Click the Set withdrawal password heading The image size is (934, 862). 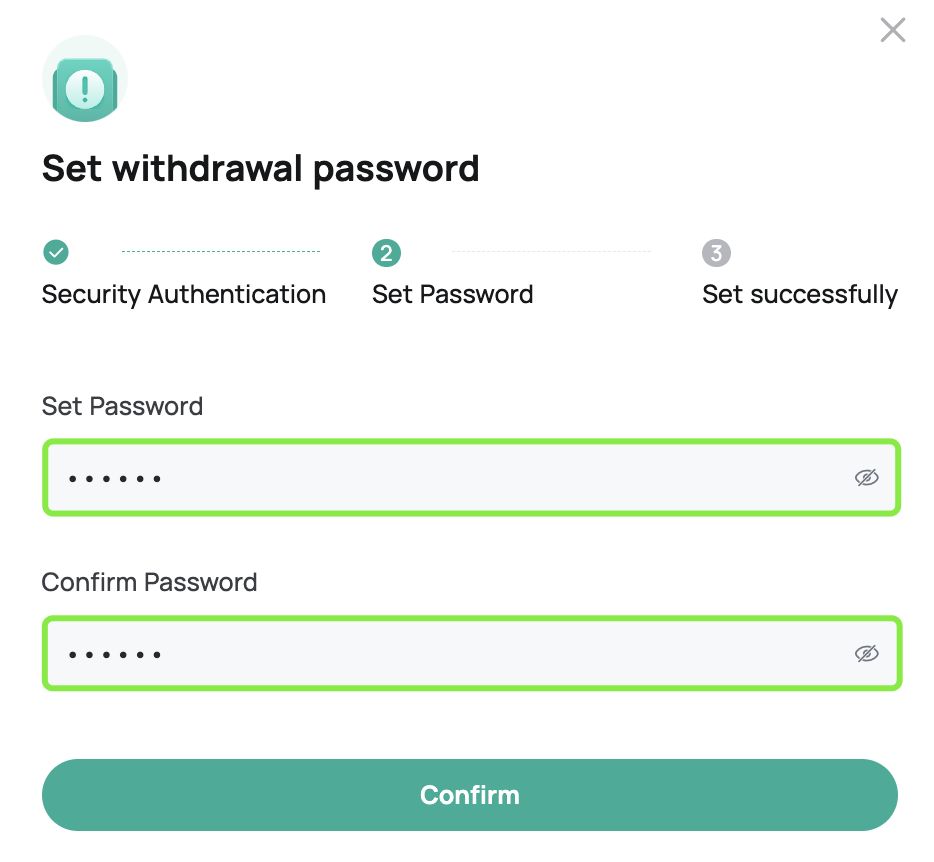tap(260, 168)
